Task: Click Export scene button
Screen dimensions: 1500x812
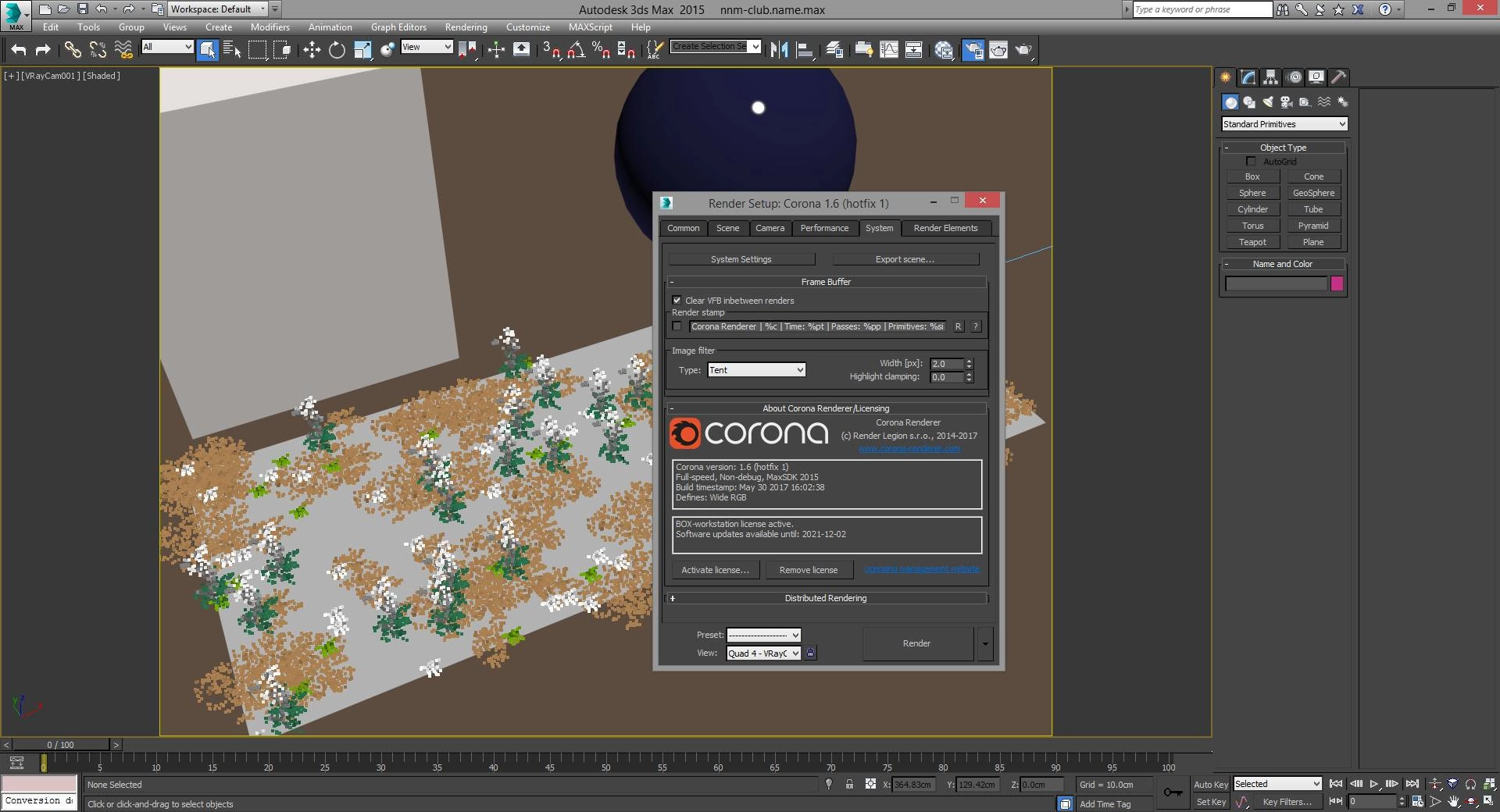Action: [905, 259]
